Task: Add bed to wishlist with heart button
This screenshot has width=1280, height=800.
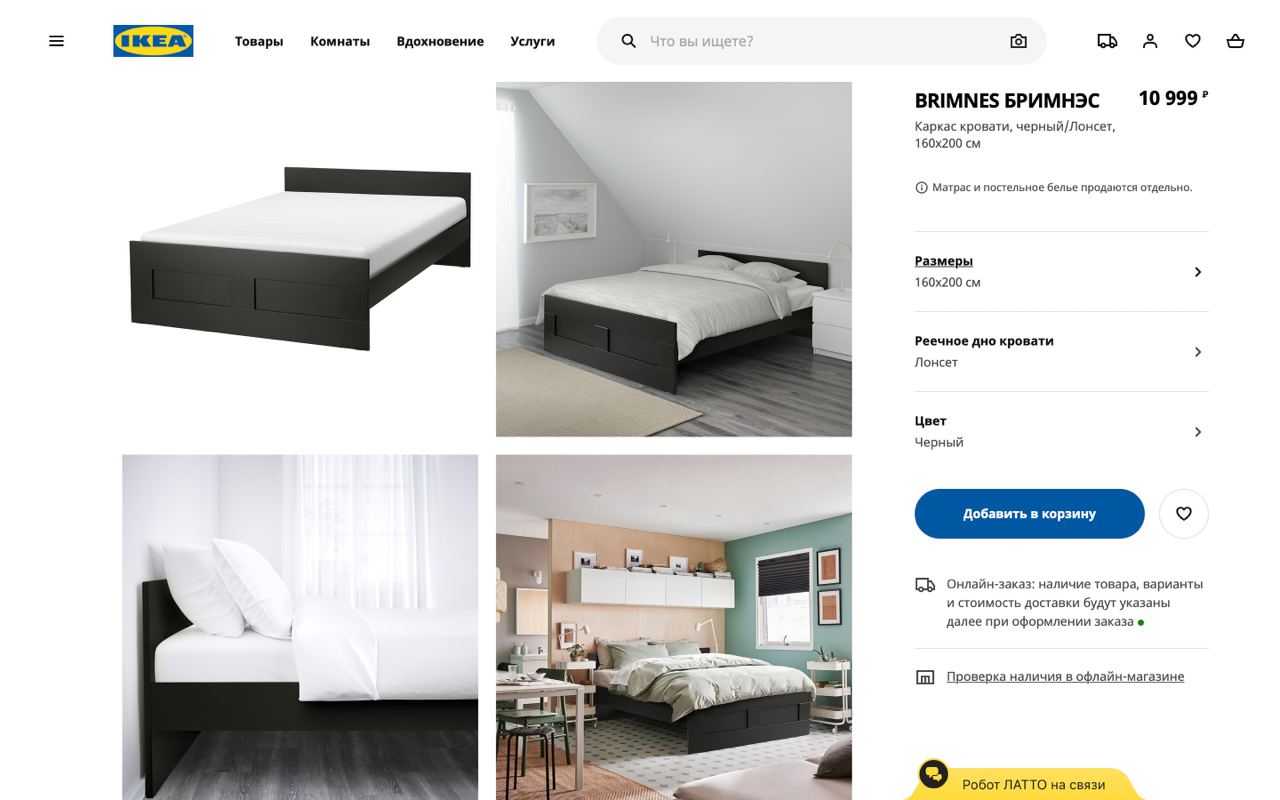Action: tap(1184, 514)
